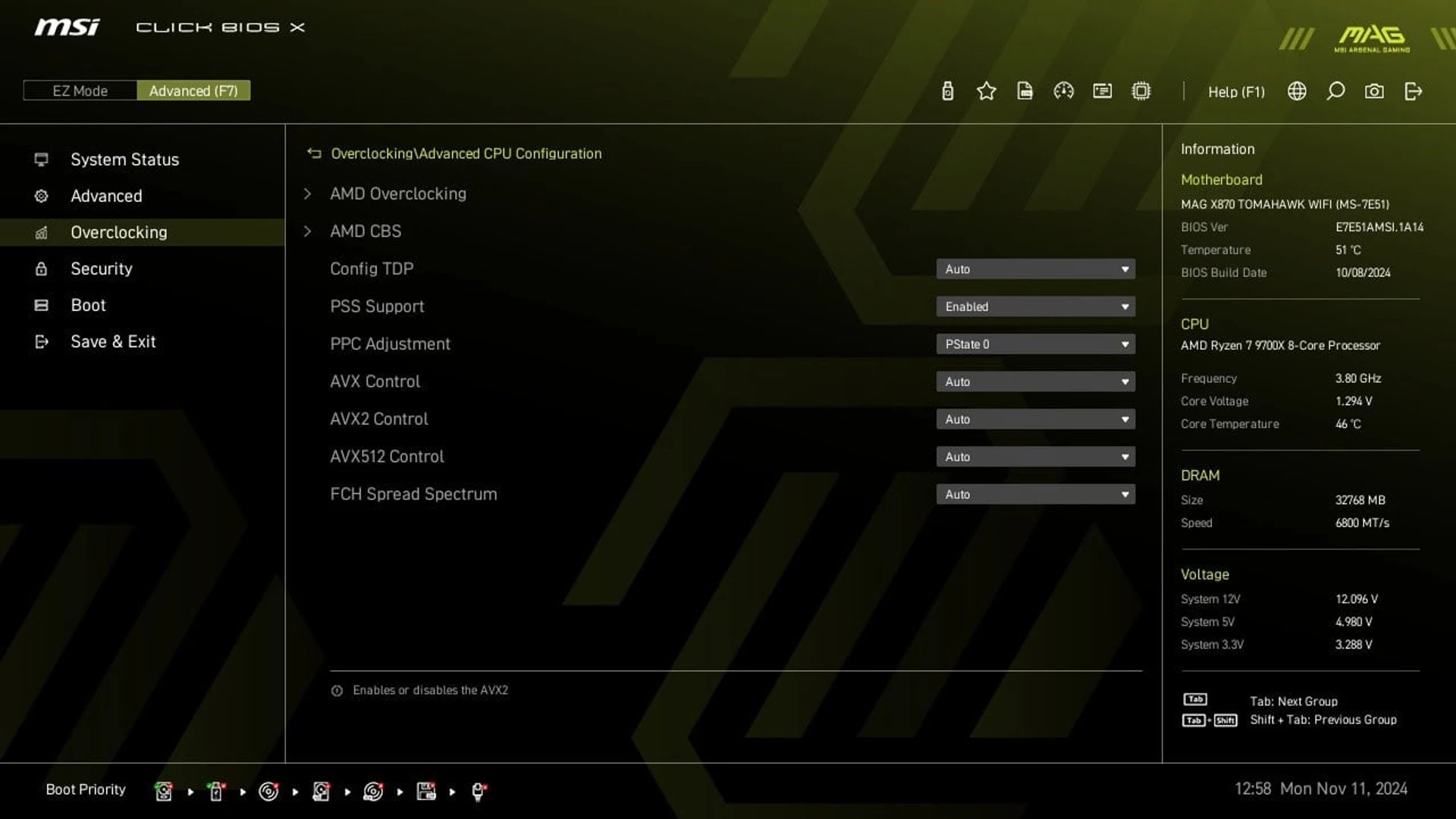The width and height of the screenshot is (1456, 819).
Task: Open System Status menu
Action: [125, 159]
